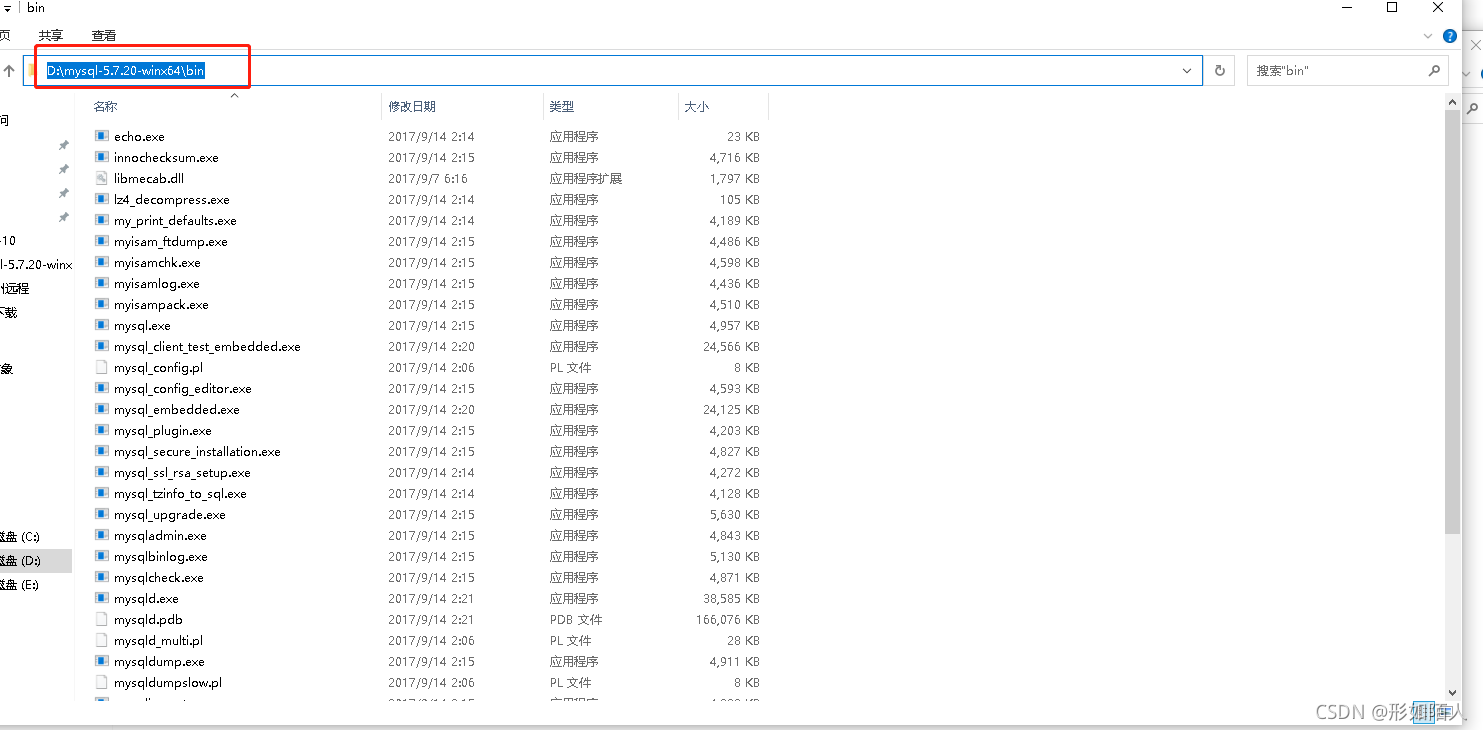Click the libmecab.dll file icon
This screenshot has width=1483, height=730.
click(101, 178)
